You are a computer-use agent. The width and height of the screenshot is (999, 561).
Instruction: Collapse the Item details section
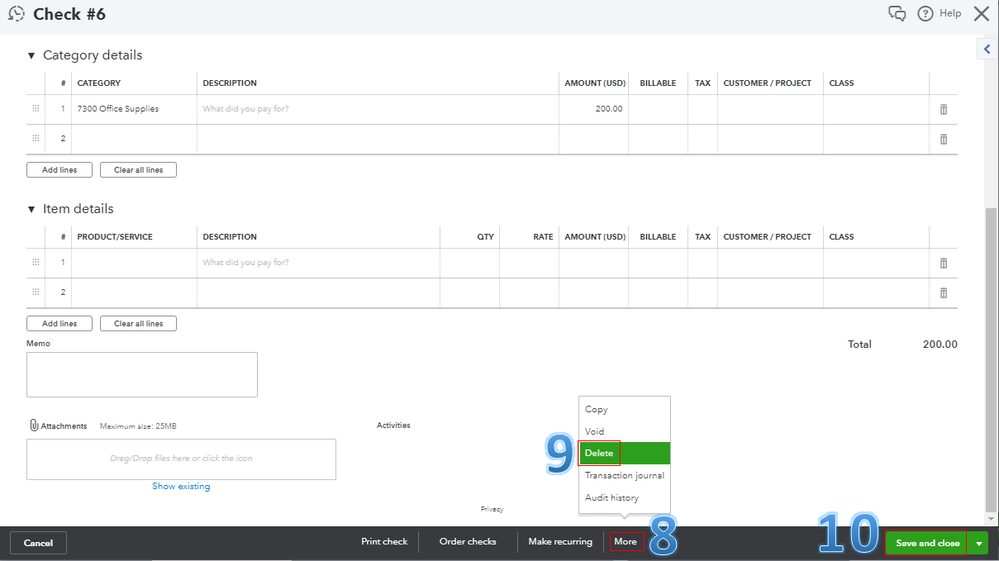click(31, 209)
